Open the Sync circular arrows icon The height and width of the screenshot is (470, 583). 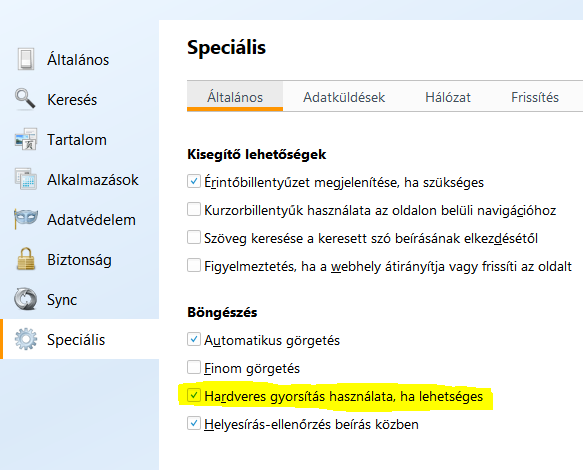(26, 299)
